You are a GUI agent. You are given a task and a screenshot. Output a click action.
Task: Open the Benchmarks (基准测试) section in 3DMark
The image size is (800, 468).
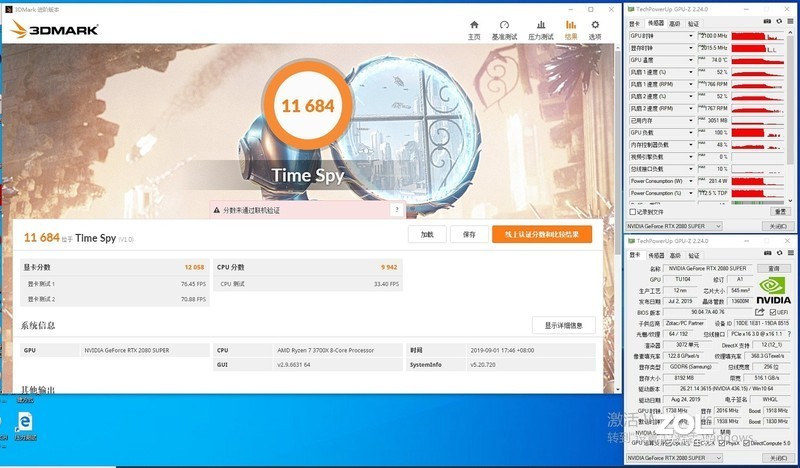click(x=504, y=30)
